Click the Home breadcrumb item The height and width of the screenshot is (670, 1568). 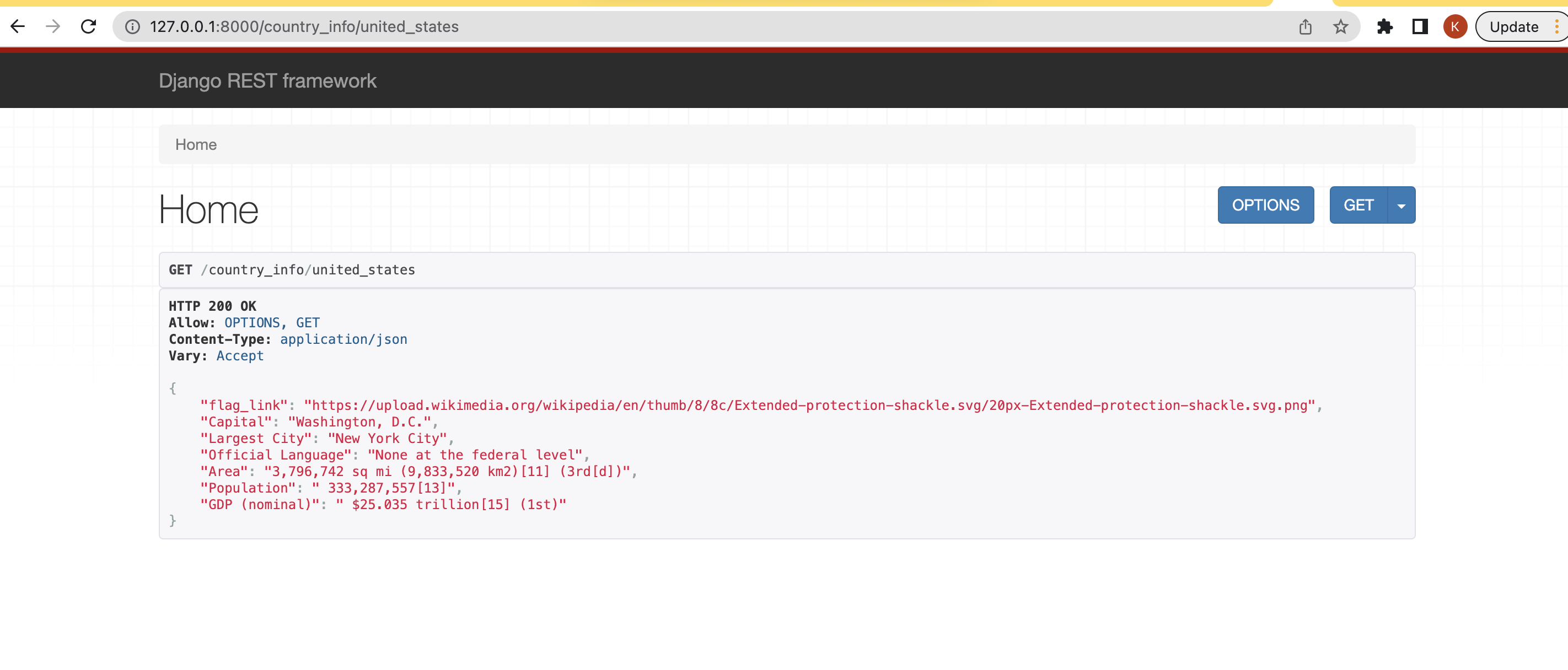[195, 145]
